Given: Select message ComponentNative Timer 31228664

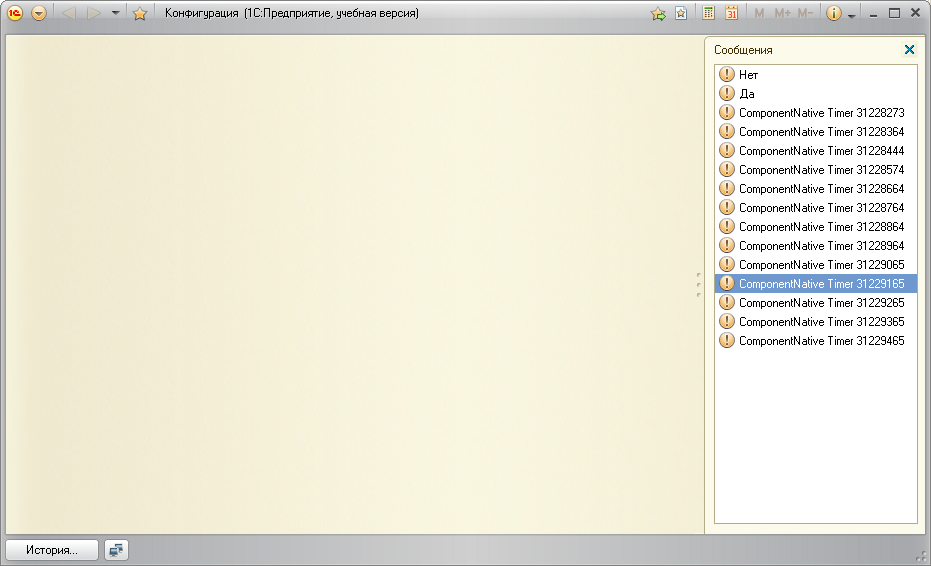Looking at the screenshot, I should pyautogui.click(x=816, y=189).
